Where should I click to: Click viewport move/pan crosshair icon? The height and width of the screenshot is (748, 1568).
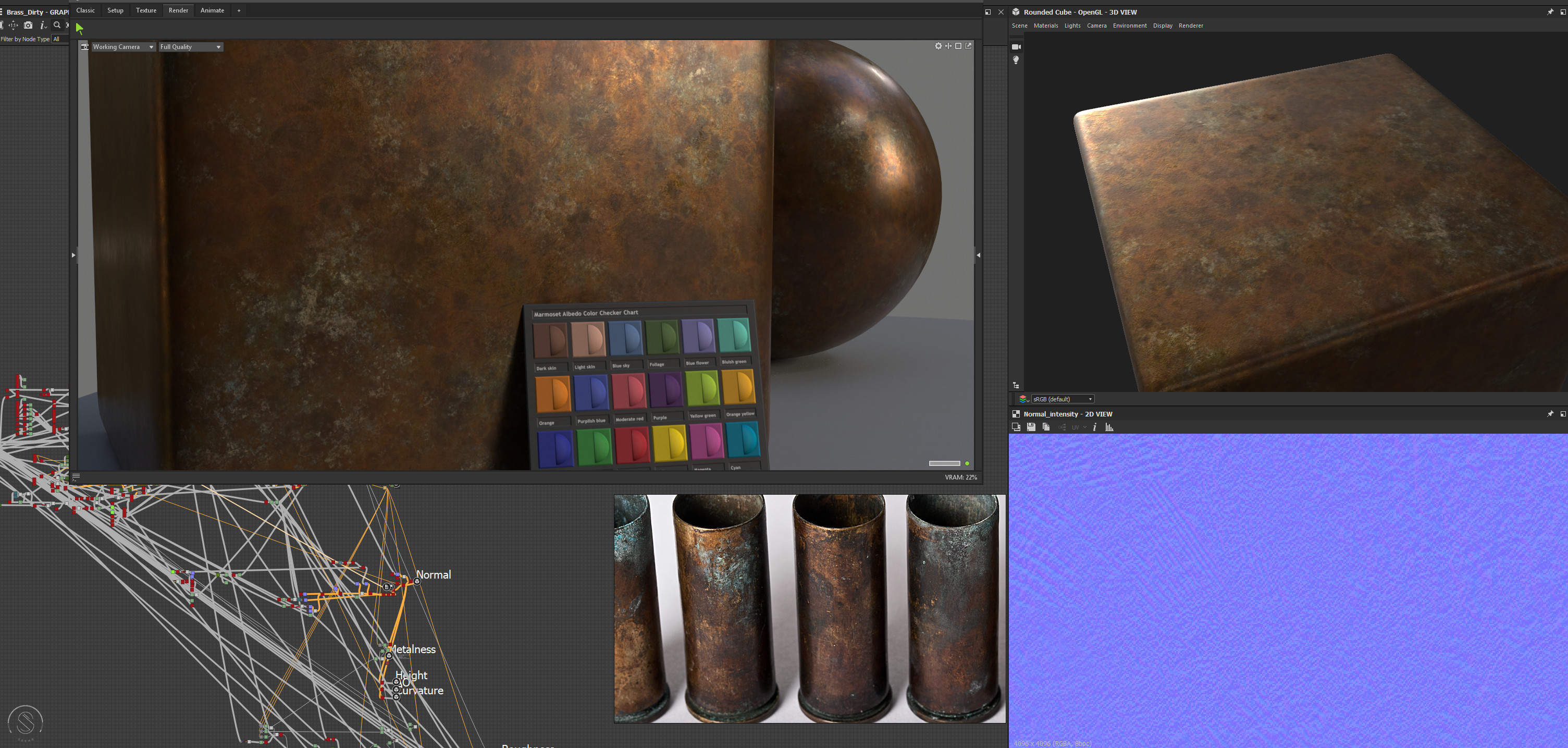tap(948, 46)
